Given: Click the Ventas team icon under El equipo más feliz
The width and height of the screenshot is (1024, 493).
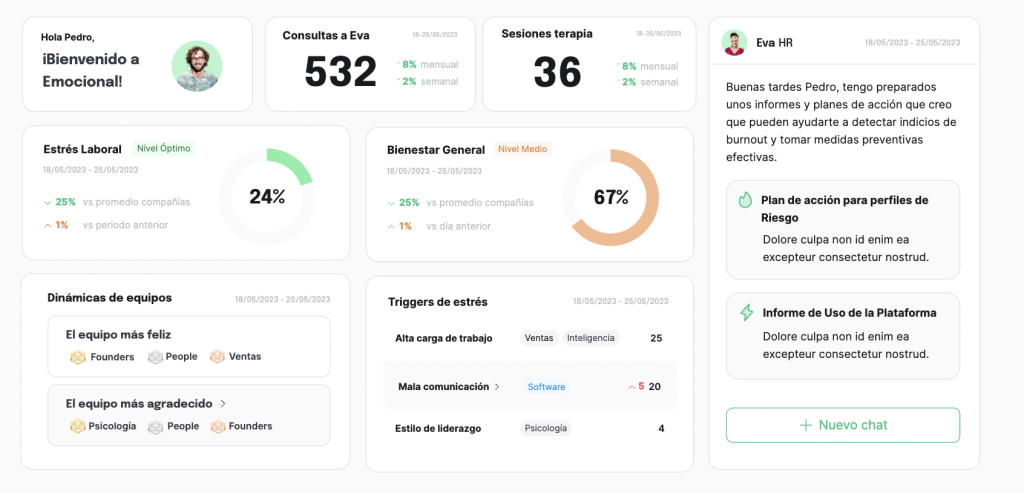Looking at the screenshot, I should point(218,357).
